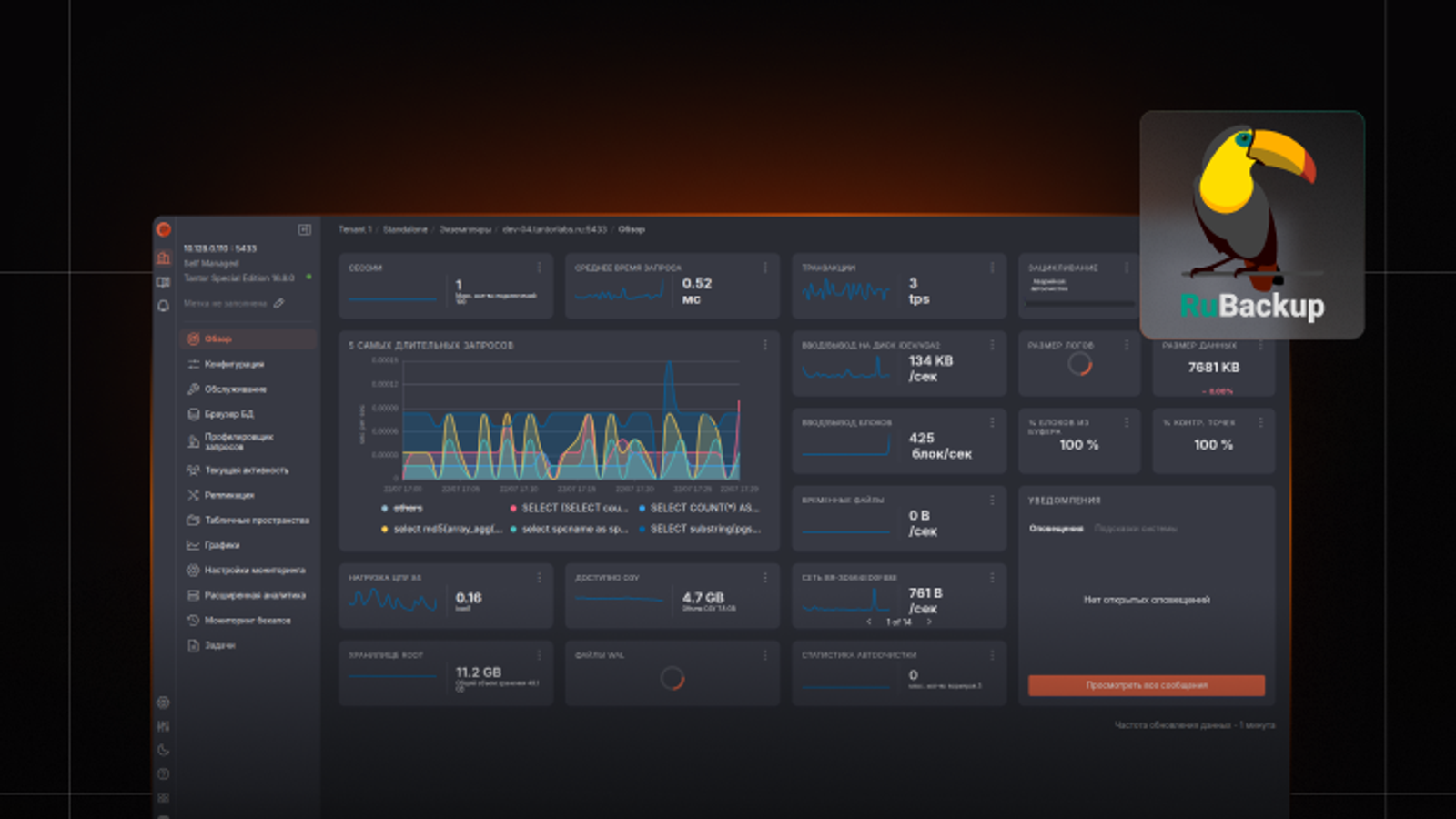
Task: Switch to the Оповещения tab
Action: tap(1057, 529)
